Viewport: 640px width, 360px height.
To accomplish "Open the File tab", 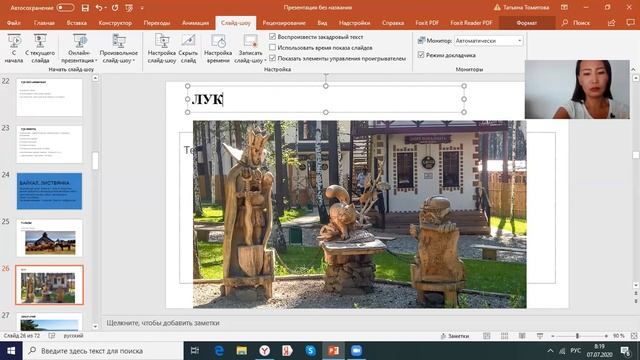I will click(x=14, y=23).
